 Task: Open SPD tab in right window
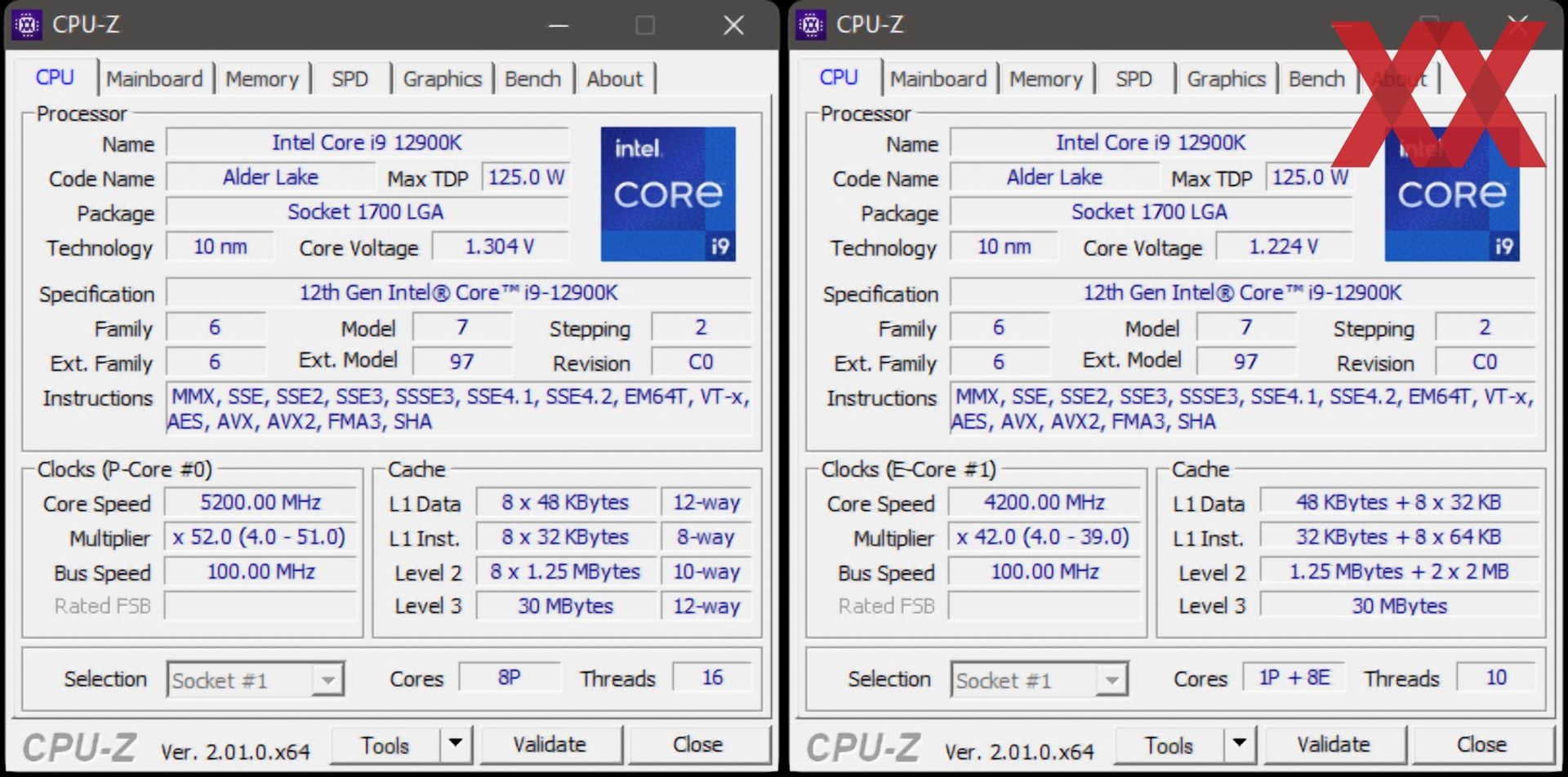(x=1134, y=79)
